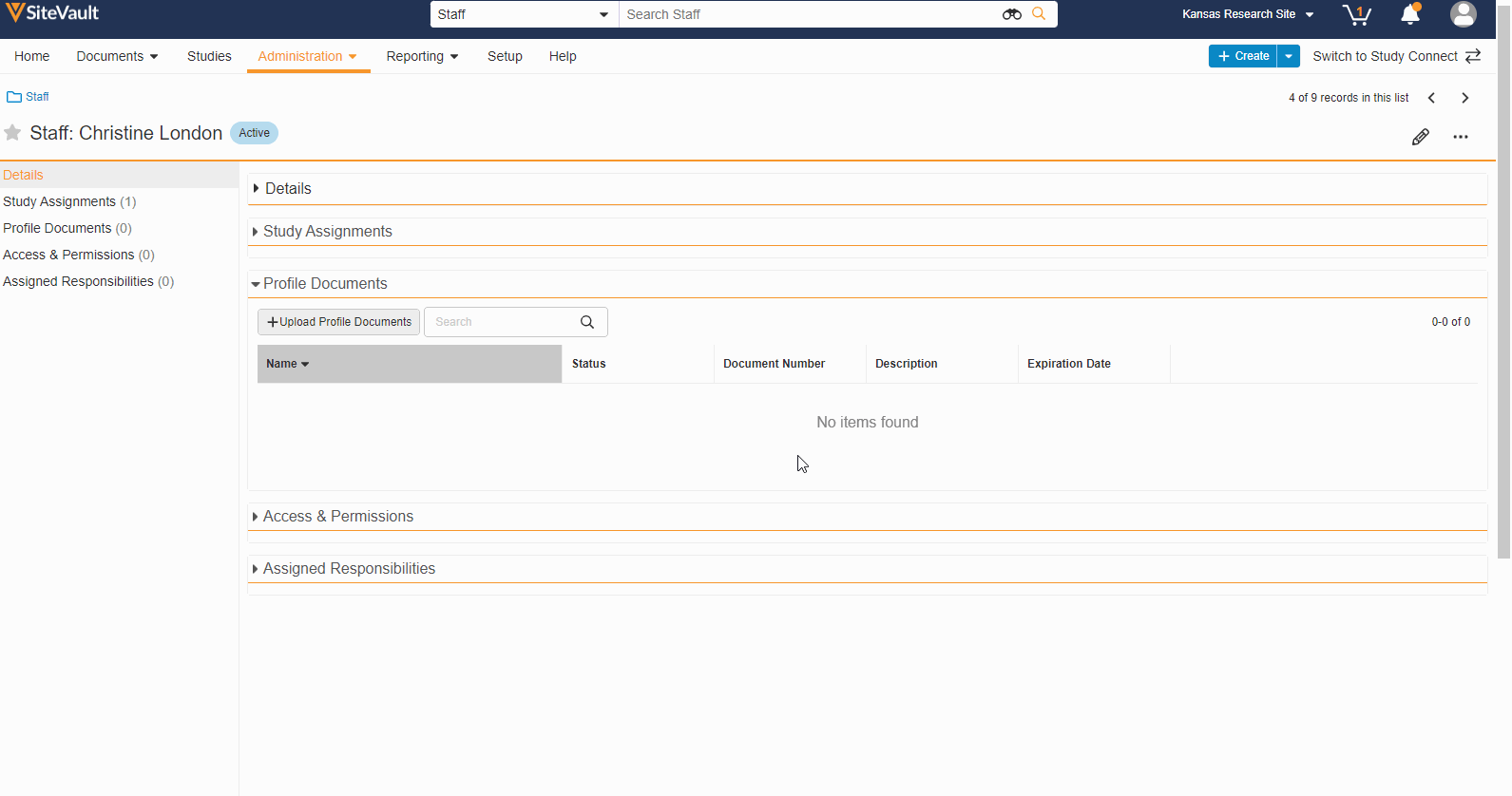
Task: Open the three-dot actions menu
Action: click(1461, 137)
